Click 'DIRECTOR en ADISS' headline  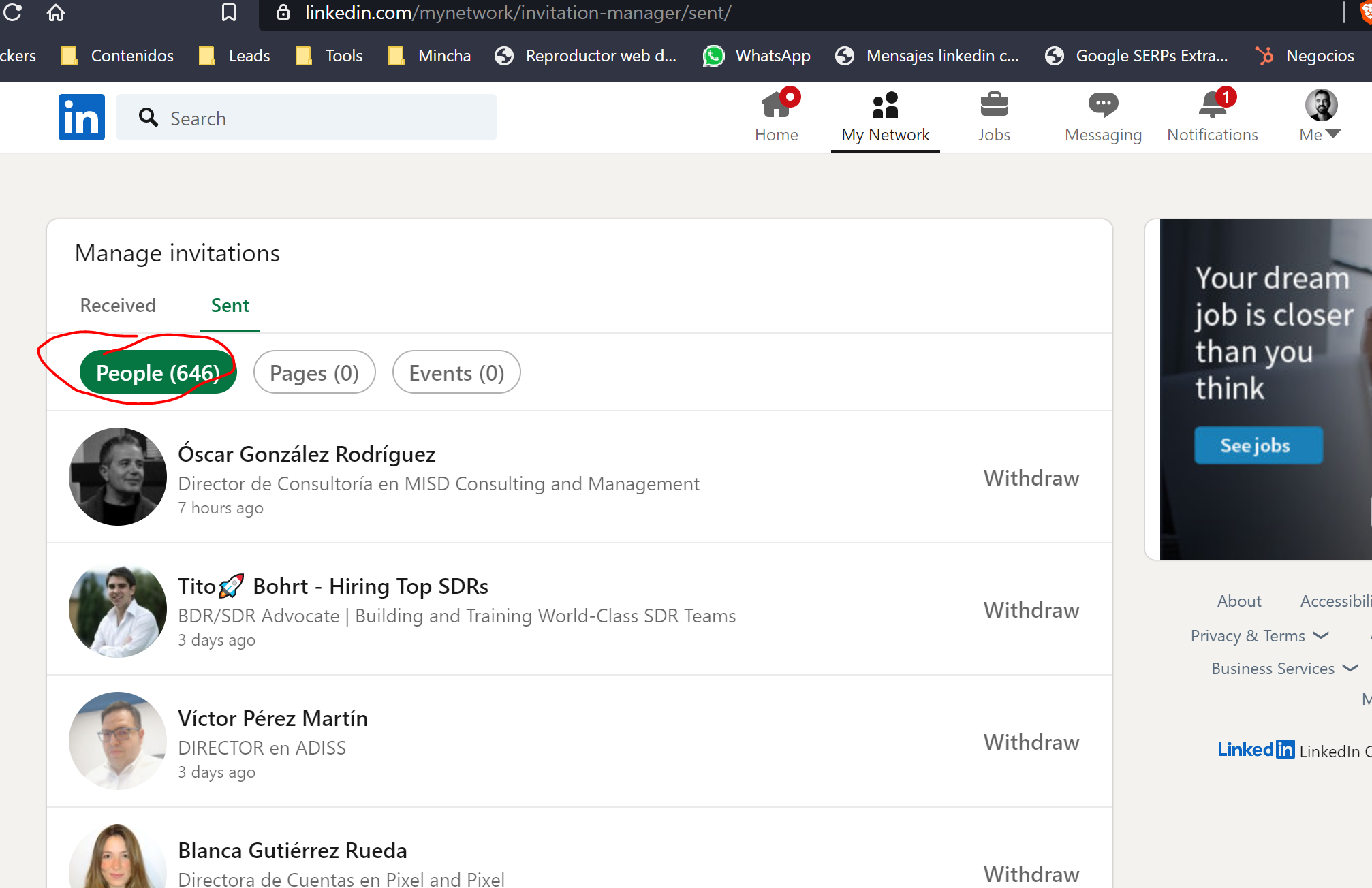[262, 748]
